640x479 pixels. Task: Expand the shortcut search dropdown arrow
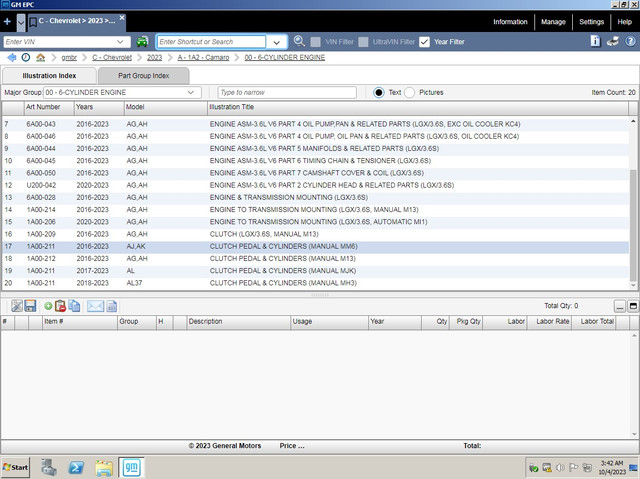click(x=277, y=42)
